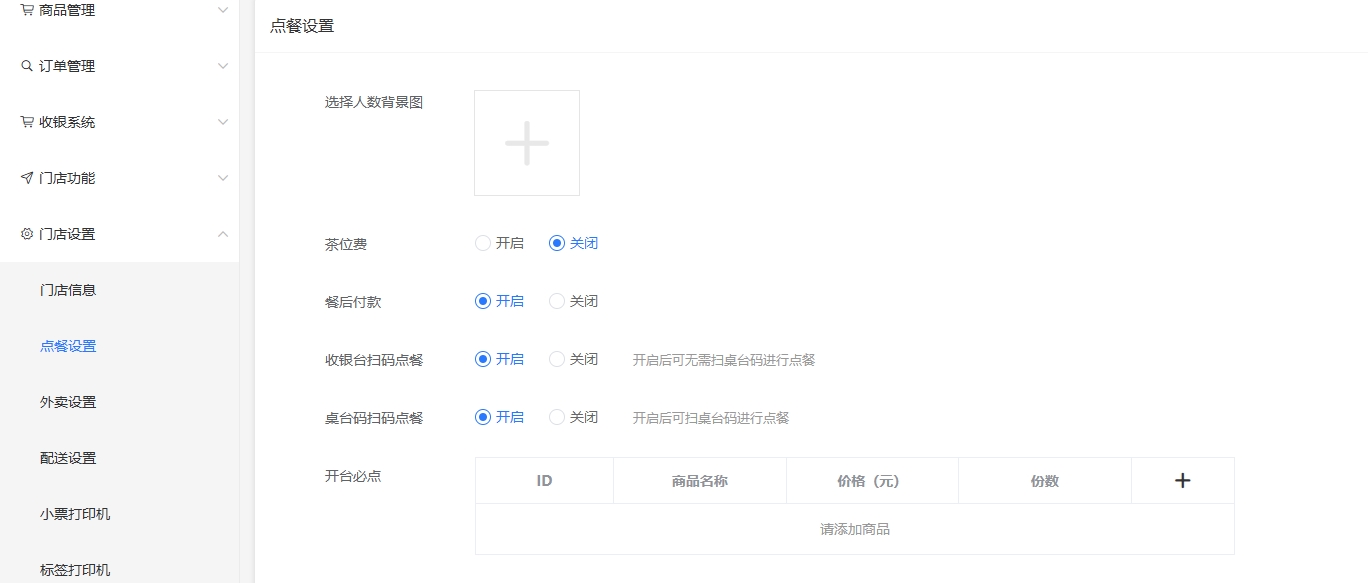Enable 茶位费 by selecting 开启
1368x583 pixels.
coord(483,243)
